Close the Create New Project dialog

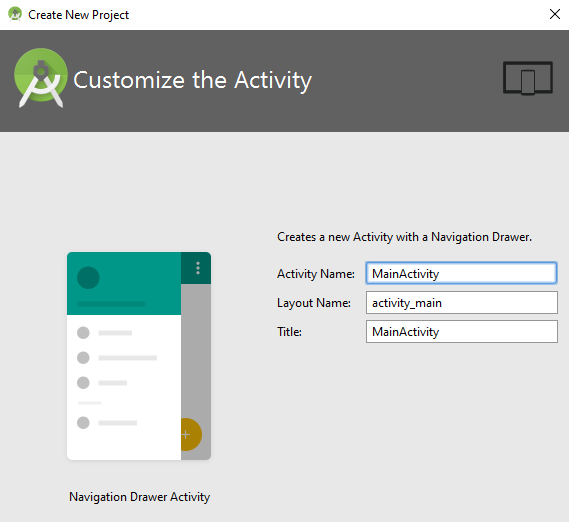[x=554, y=15]
